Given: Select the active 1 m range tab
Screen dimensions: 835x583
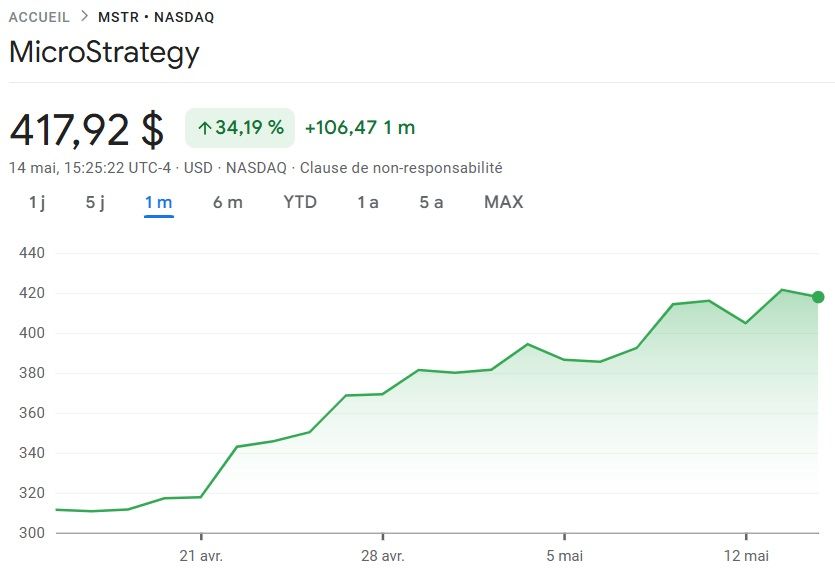Looking at the screenshot, I should 158,202.
